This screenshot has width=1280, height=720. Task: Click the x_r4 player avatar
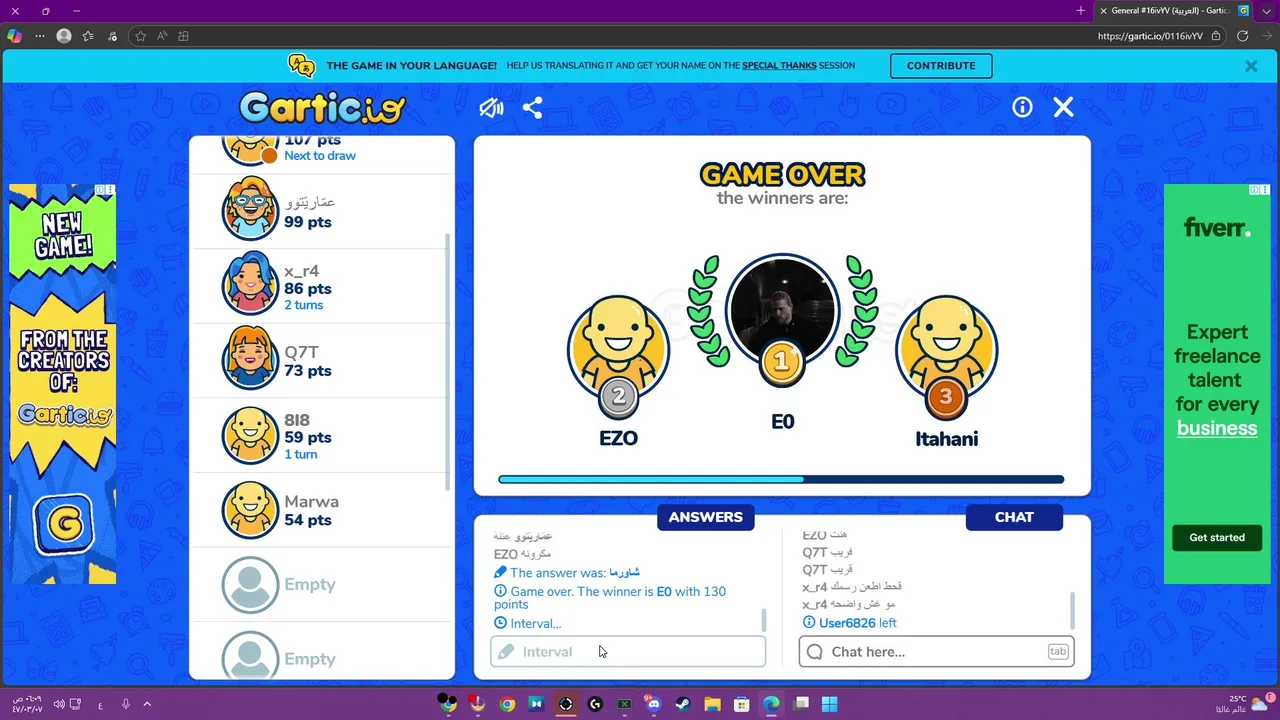[250, 285]
